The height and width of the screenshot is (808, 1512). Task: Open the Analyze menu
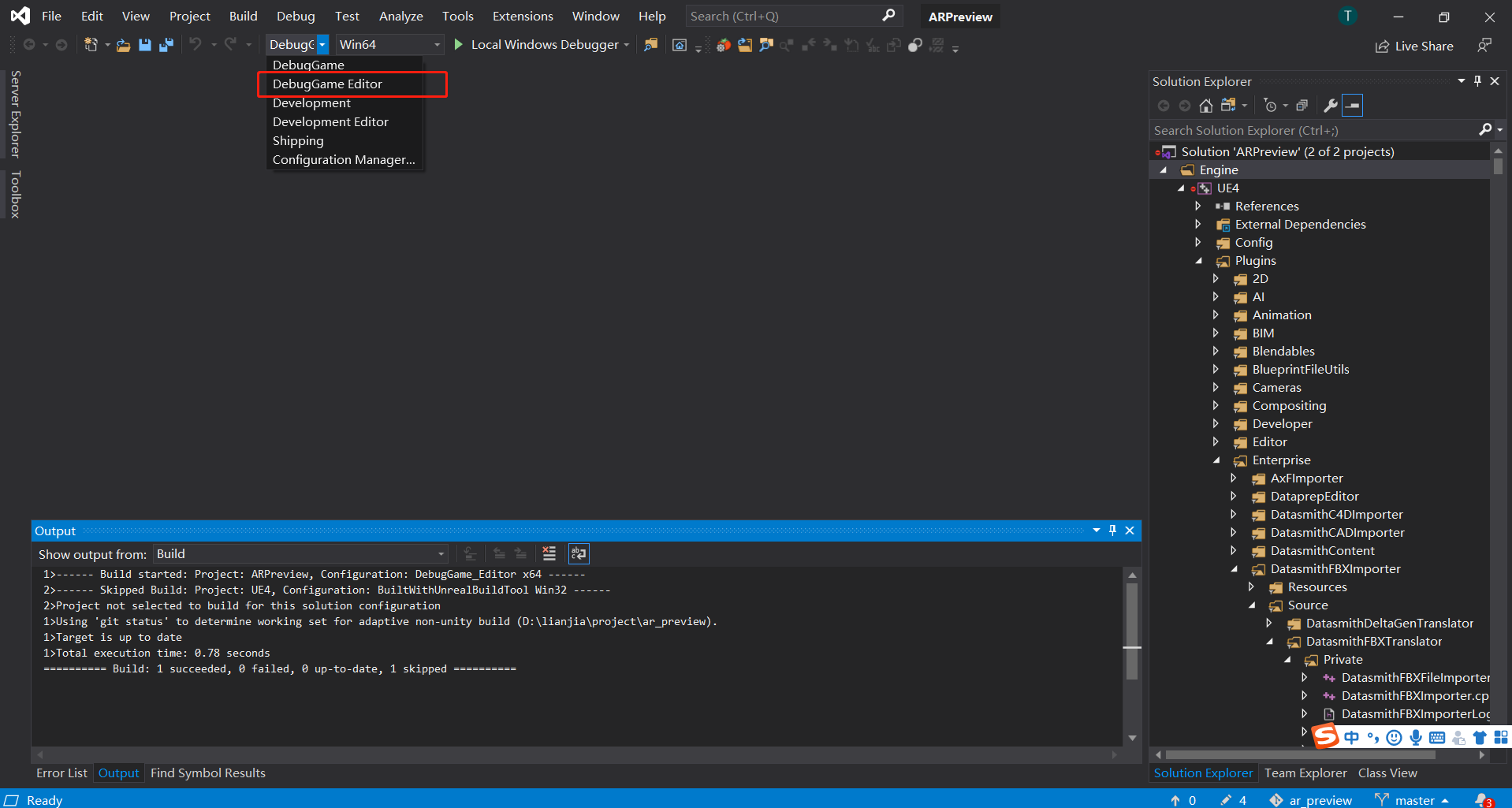pos(400,16)
